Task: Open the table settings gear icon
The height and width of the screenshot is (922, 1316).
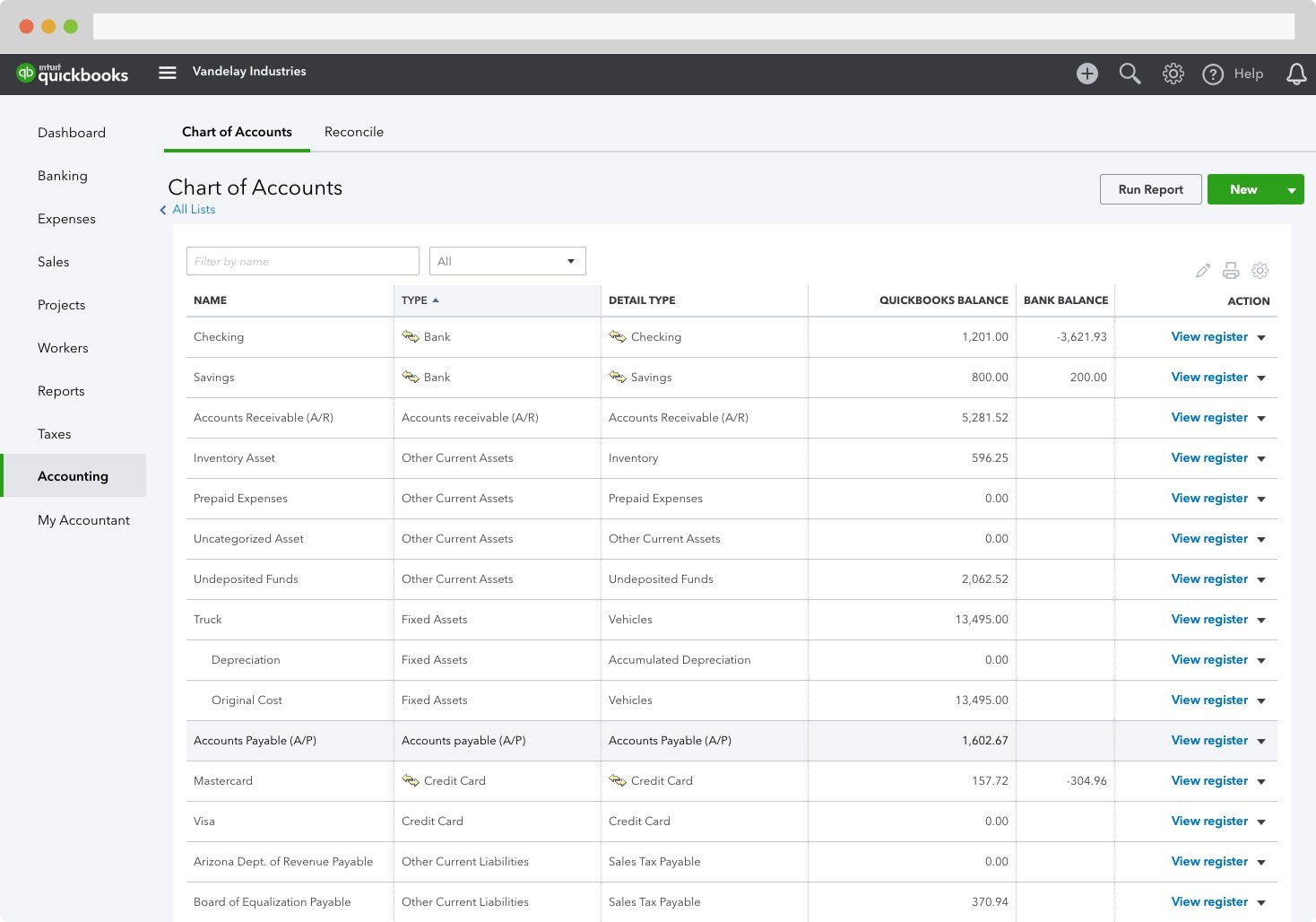Action: pos(1260,271)
